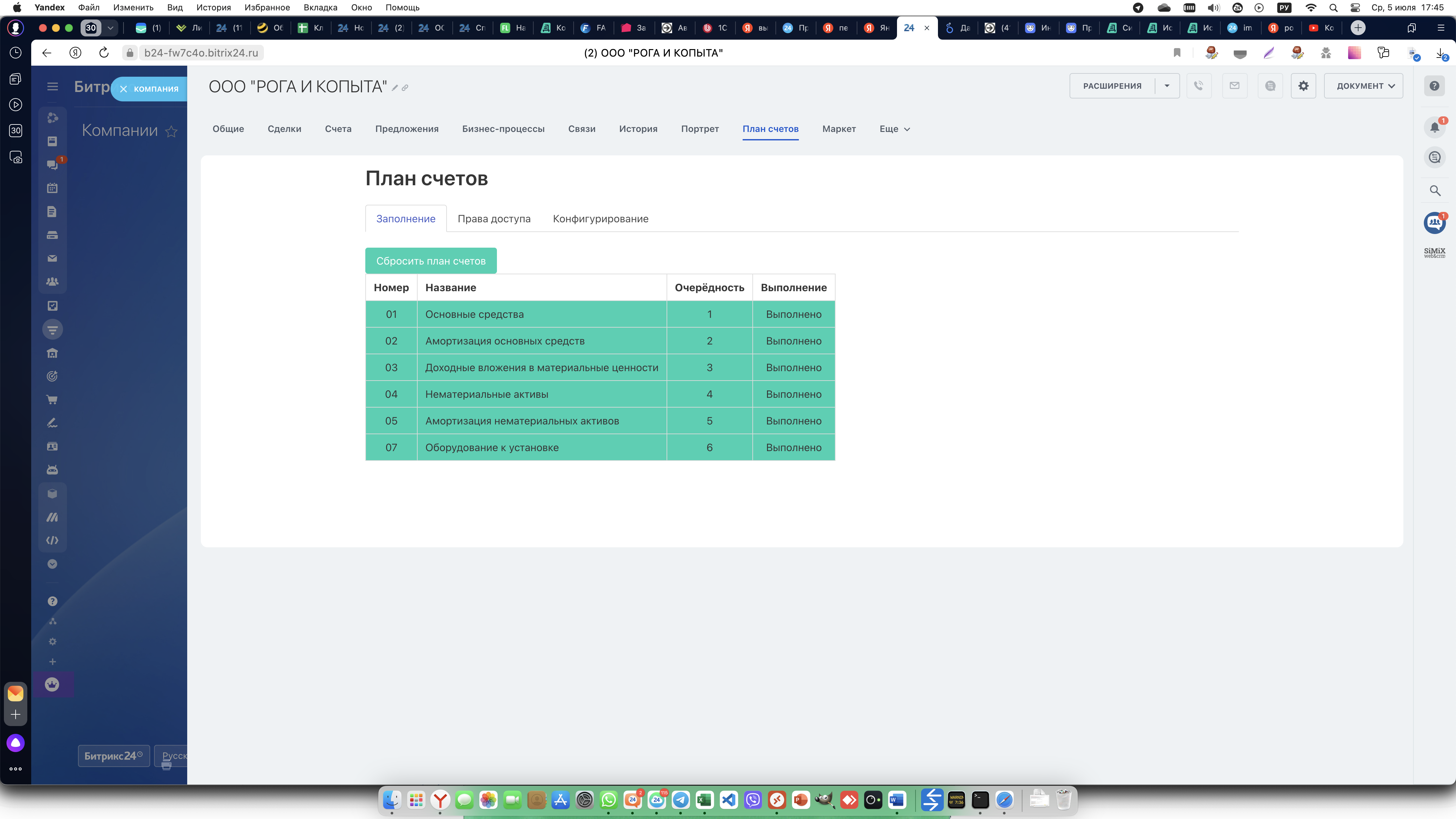The width and height of the screenshot is (1456, 819).
Task: Switch to the Права доступа tab
Action: [x=493, y=219]
